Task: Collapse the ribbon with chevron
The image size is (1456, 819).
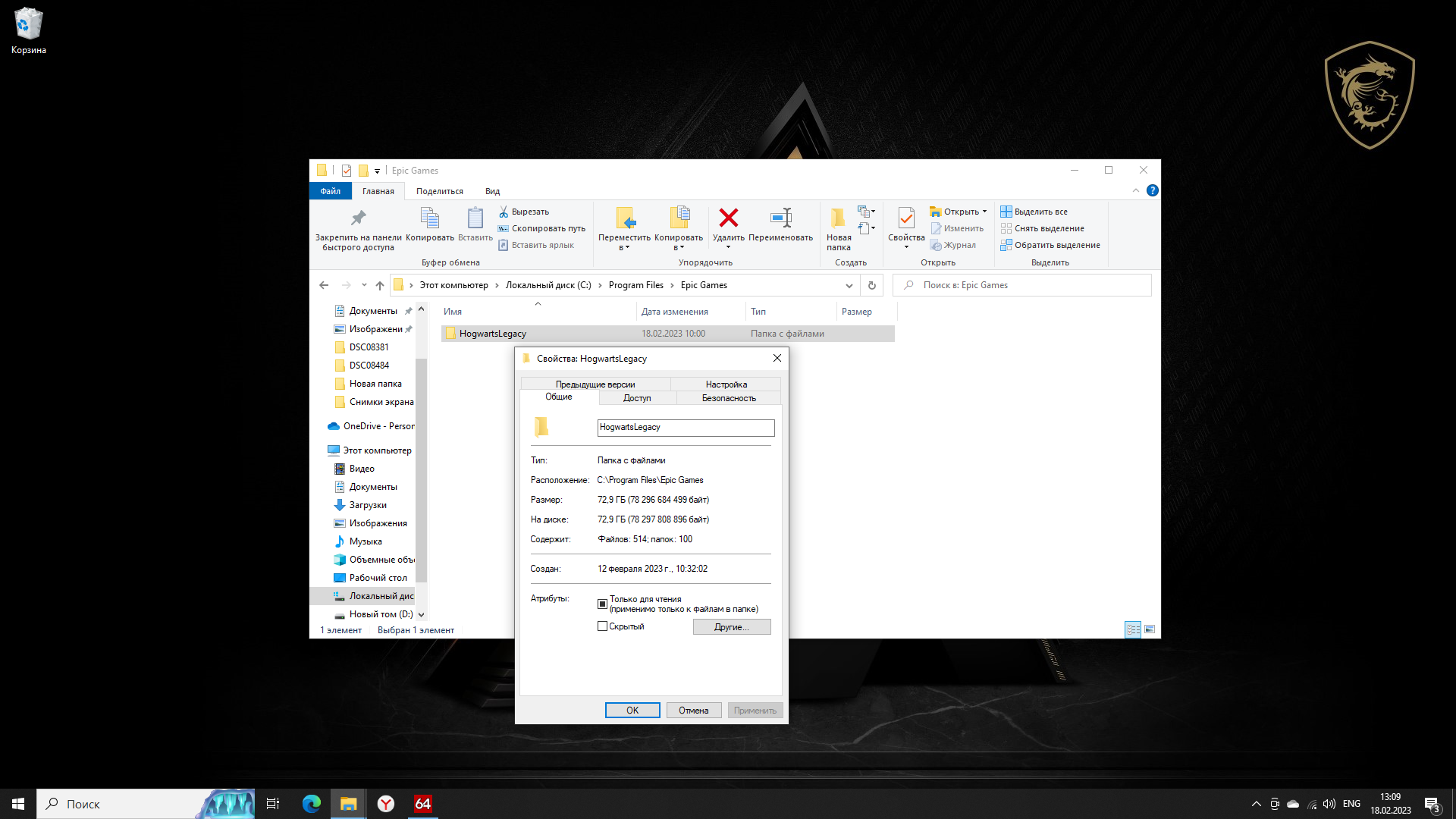Action: coord(1135,190)
